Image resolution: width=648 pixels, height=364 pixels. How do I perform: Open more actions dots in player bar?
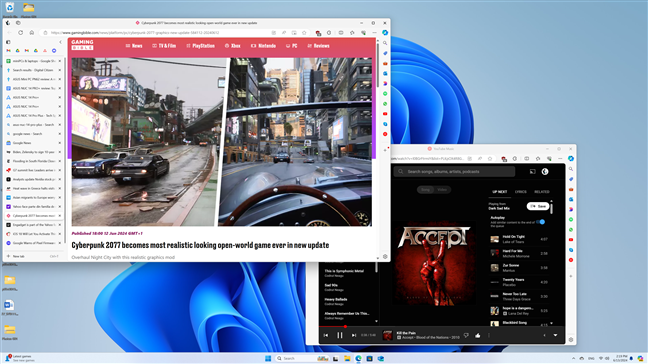tap(488, 335)
